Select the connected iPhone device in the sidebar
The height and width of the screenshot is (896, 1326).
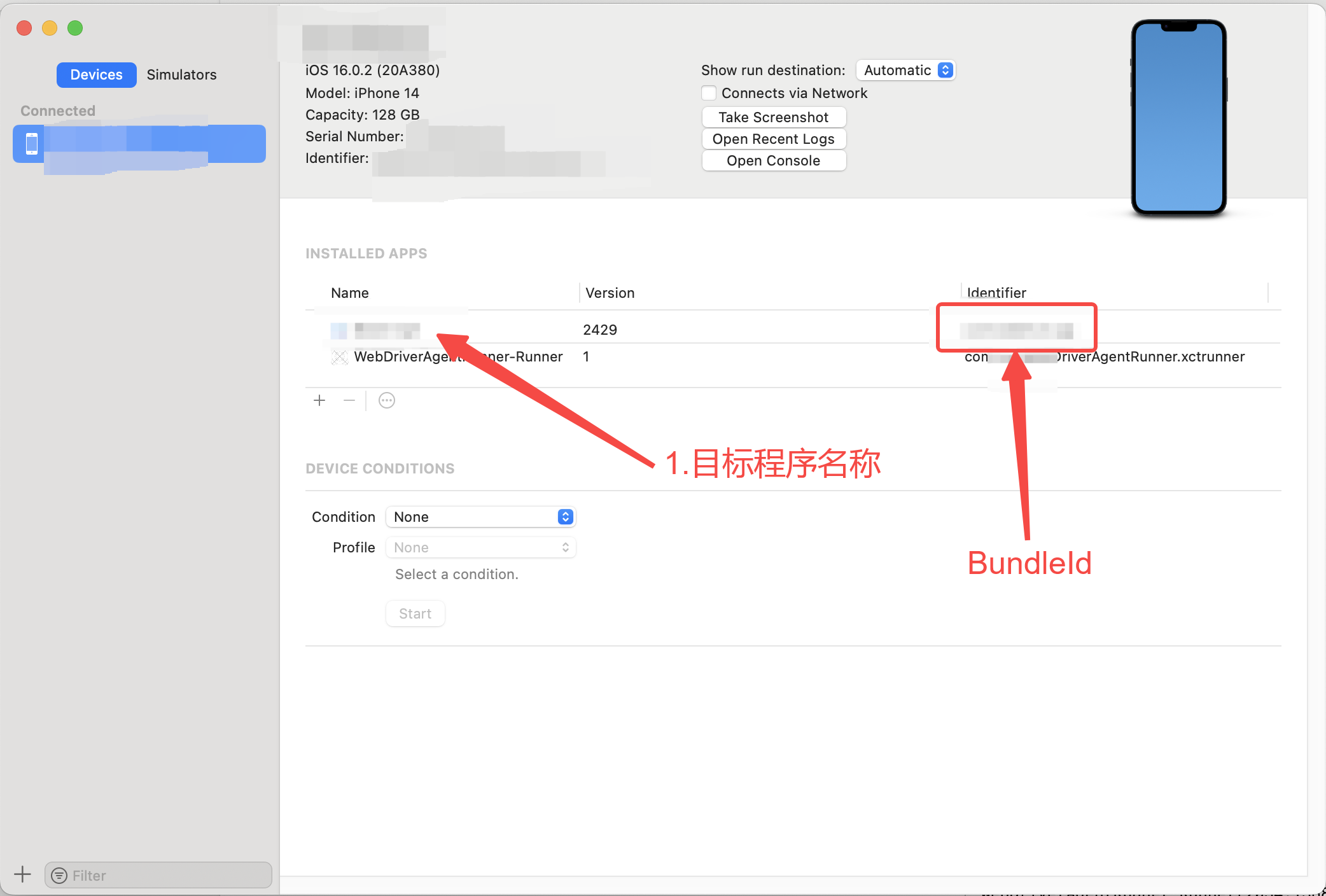tap(139, 144)
